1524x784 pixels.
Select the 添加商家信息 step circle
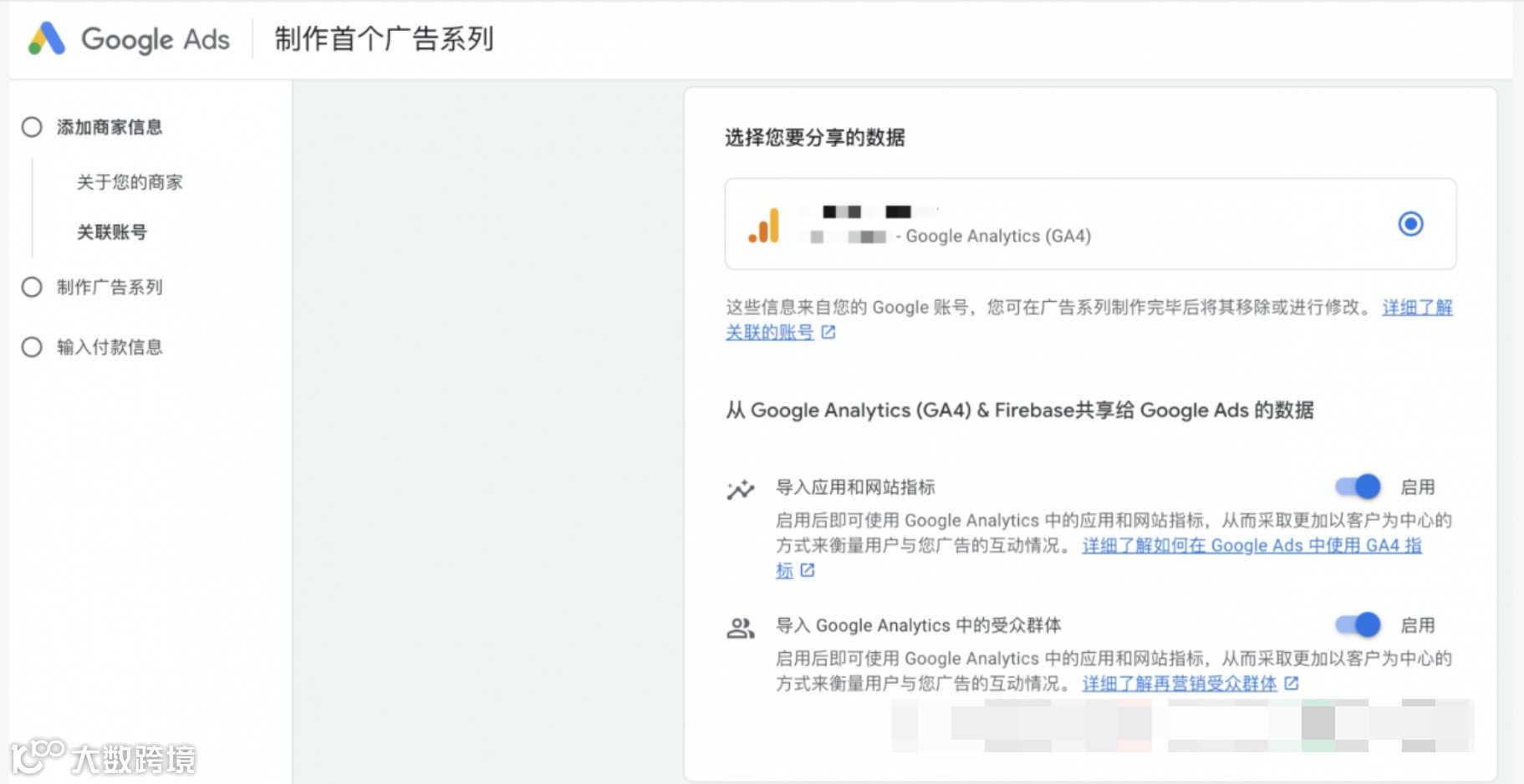pyautogui.click(x=32, y=127)
